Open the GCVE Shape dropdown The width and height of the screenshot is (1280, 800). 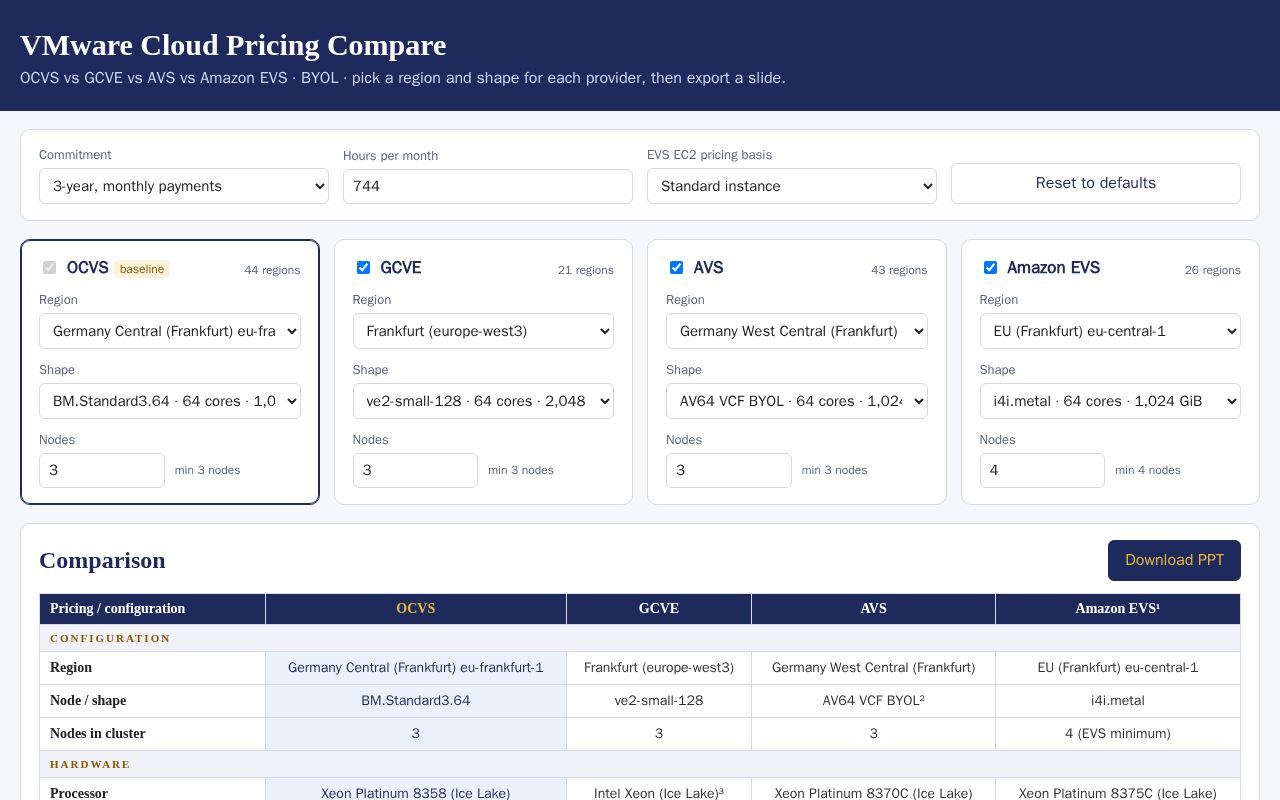click(x=483, y=401)
